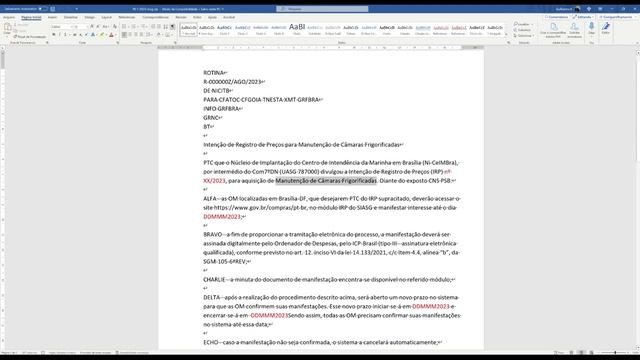Switch to the Correspondências ribbon tab
This screenshot has width=640, height=360.
coord(156,18)
